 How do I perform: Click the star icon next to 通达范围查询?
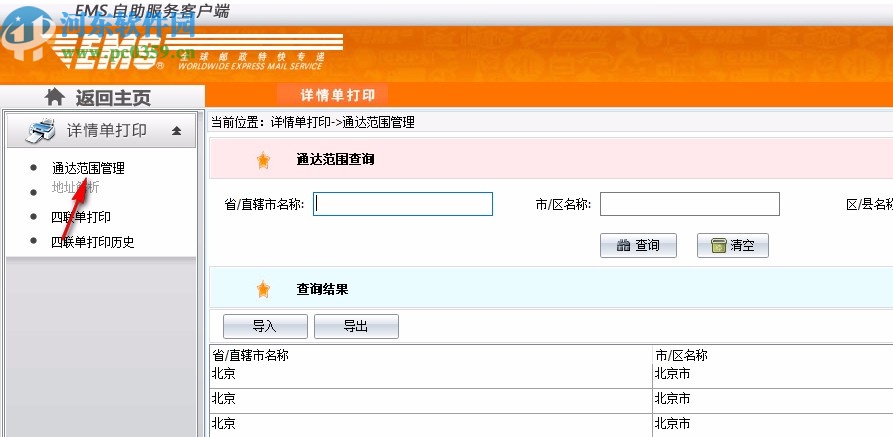click(263, 160)
